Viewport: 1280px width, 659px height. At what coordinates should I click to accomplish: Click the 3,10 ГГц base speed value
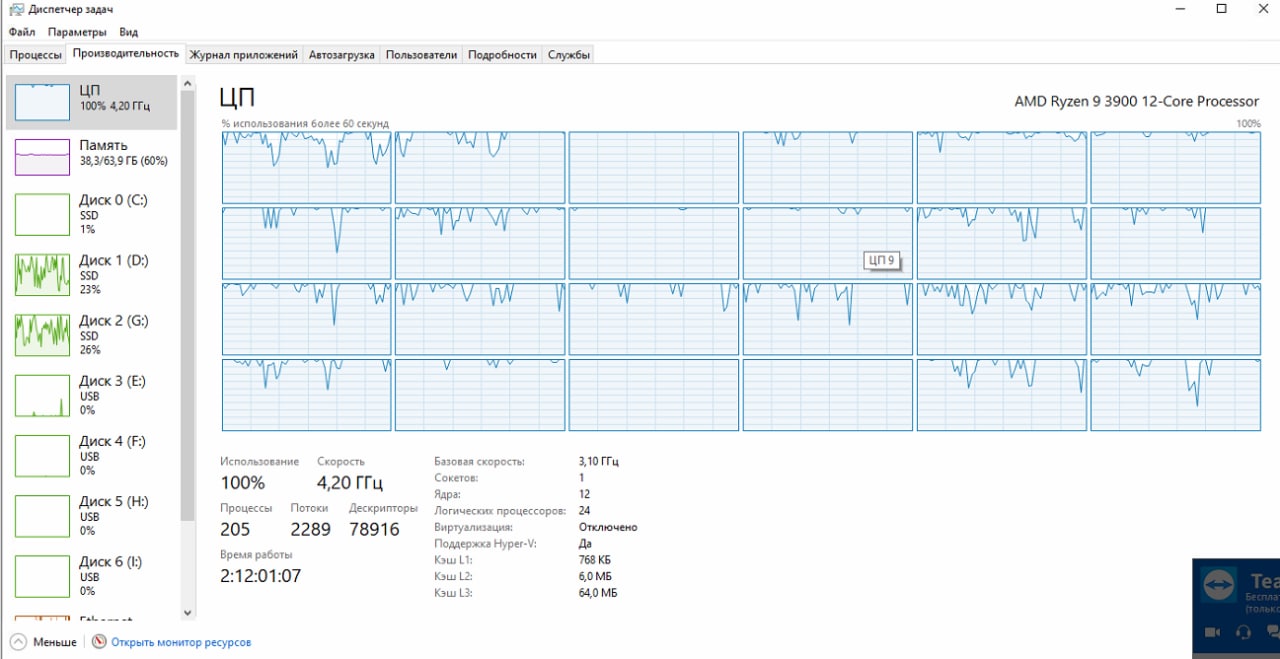(x=599, y=462)
